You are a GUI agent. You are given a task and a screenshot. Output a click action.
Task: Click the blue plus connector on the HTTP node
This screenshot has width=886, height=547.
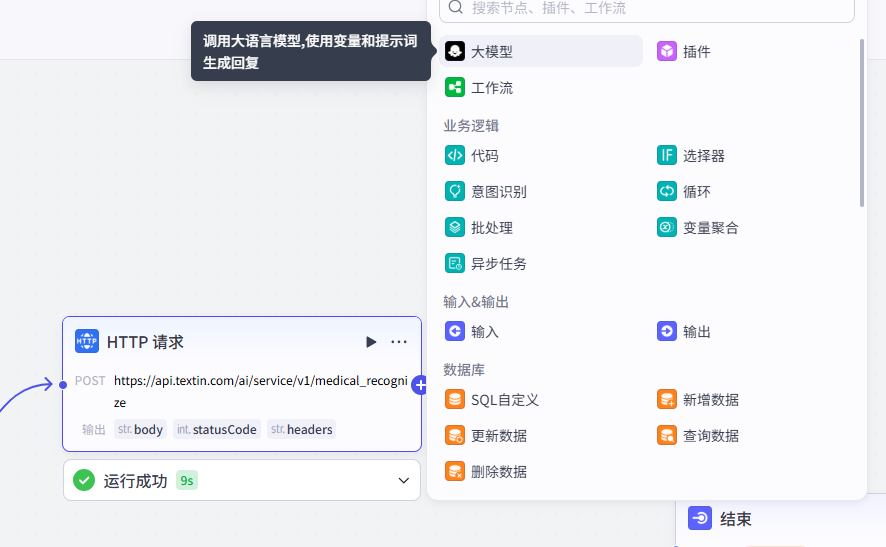419,385
